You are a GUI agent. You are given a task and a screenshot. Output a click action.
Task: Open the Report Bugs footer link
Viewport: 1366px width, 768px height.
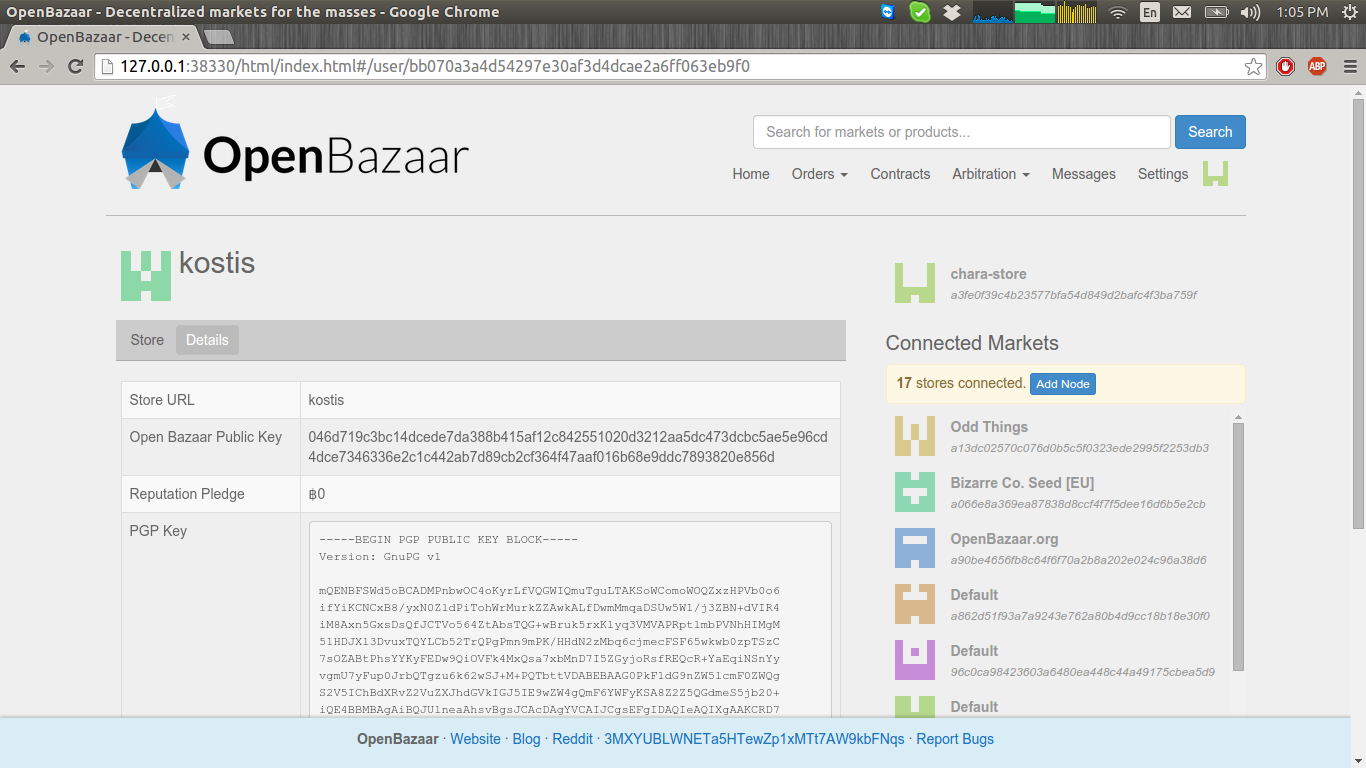[955, 739]
